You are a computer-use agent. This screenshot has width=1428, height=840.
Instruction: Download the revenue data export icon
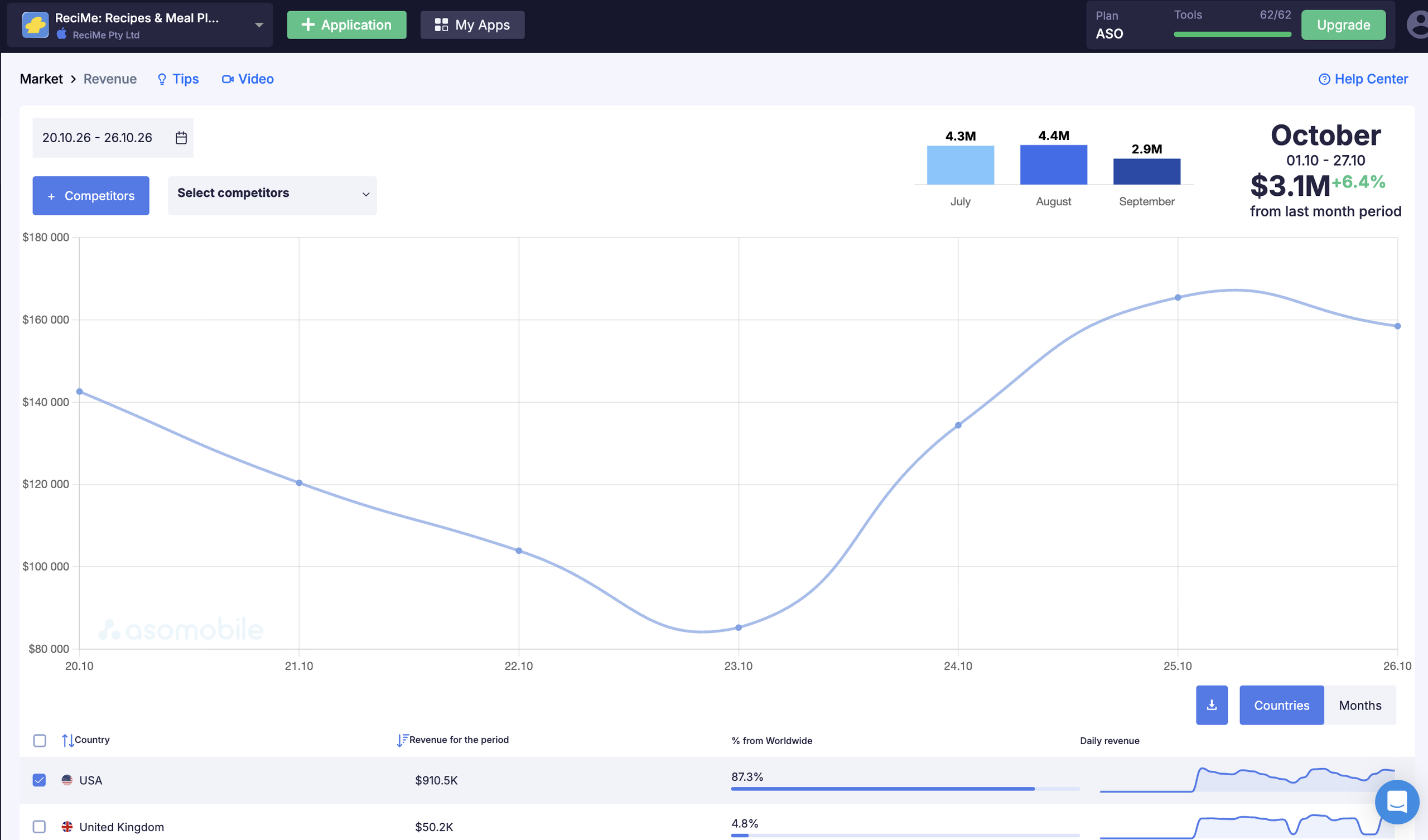point(1212,705)
